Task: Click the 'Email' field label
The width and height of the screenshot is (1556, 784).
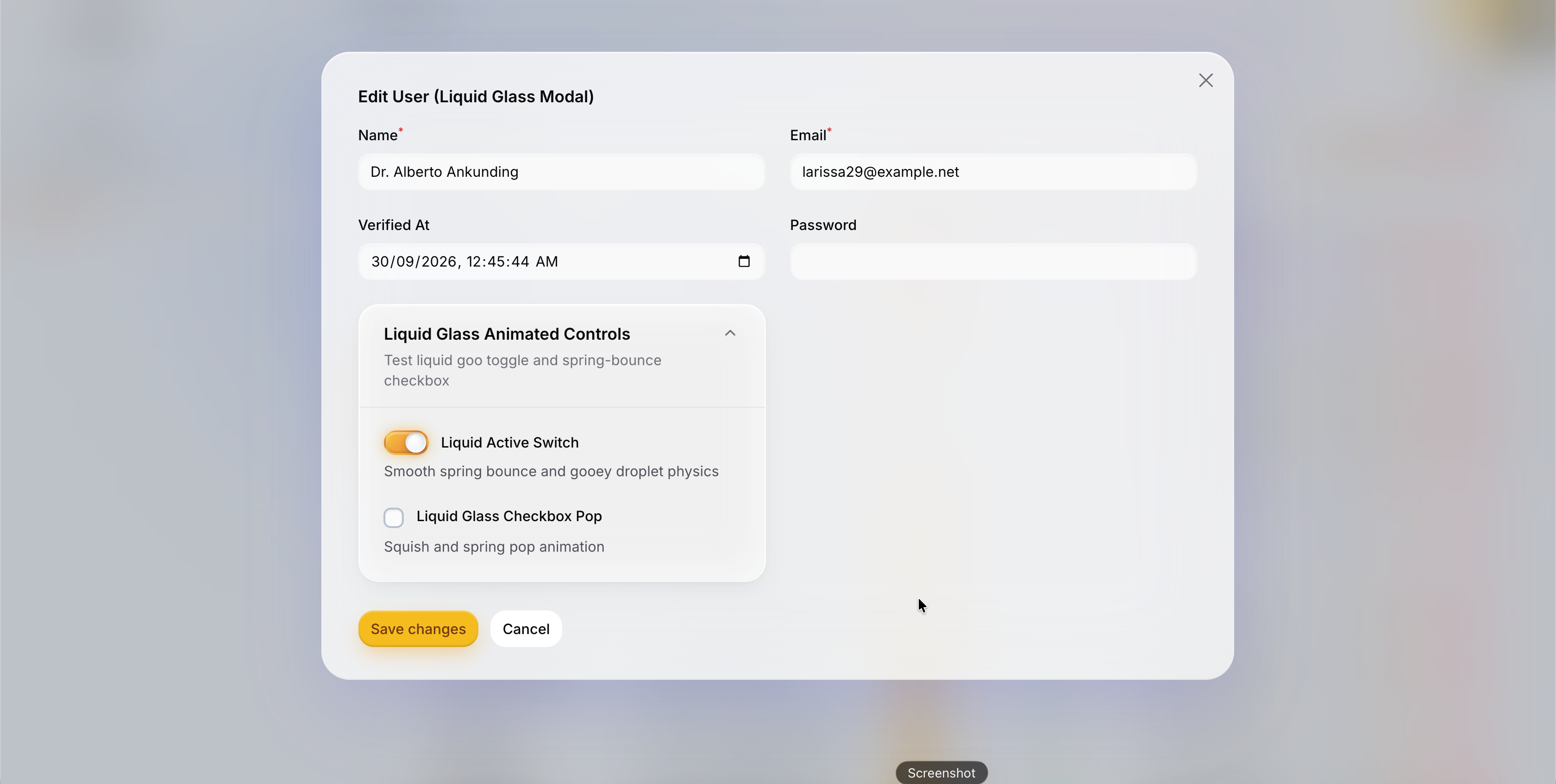Action: pos(808,135)
